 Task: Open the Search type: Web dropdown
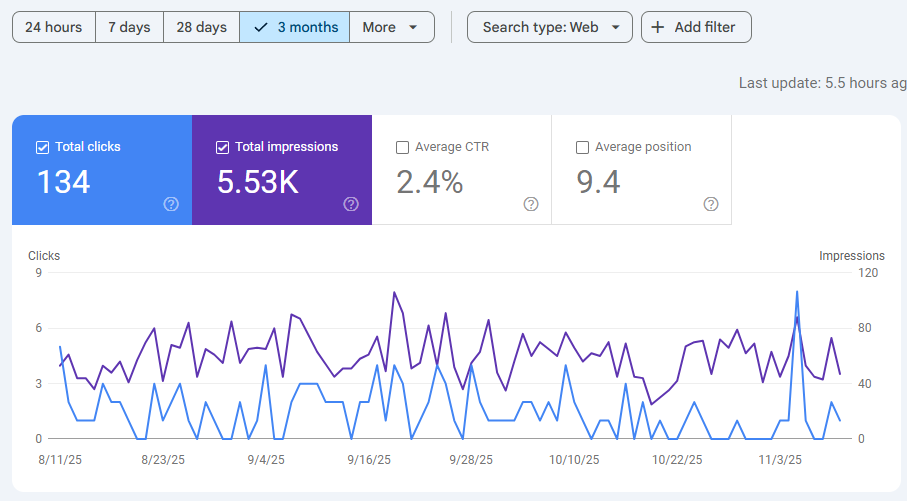550,28
